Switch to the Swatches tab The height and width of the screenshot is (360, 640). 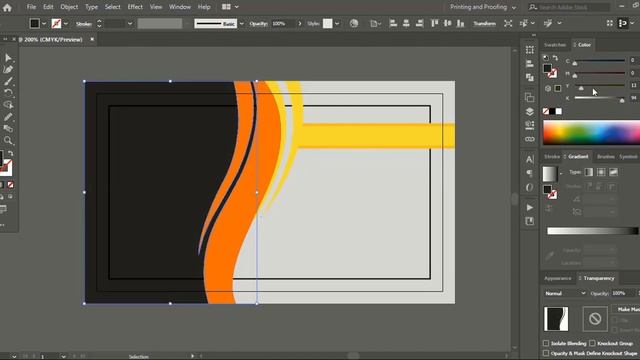[555, 45]
